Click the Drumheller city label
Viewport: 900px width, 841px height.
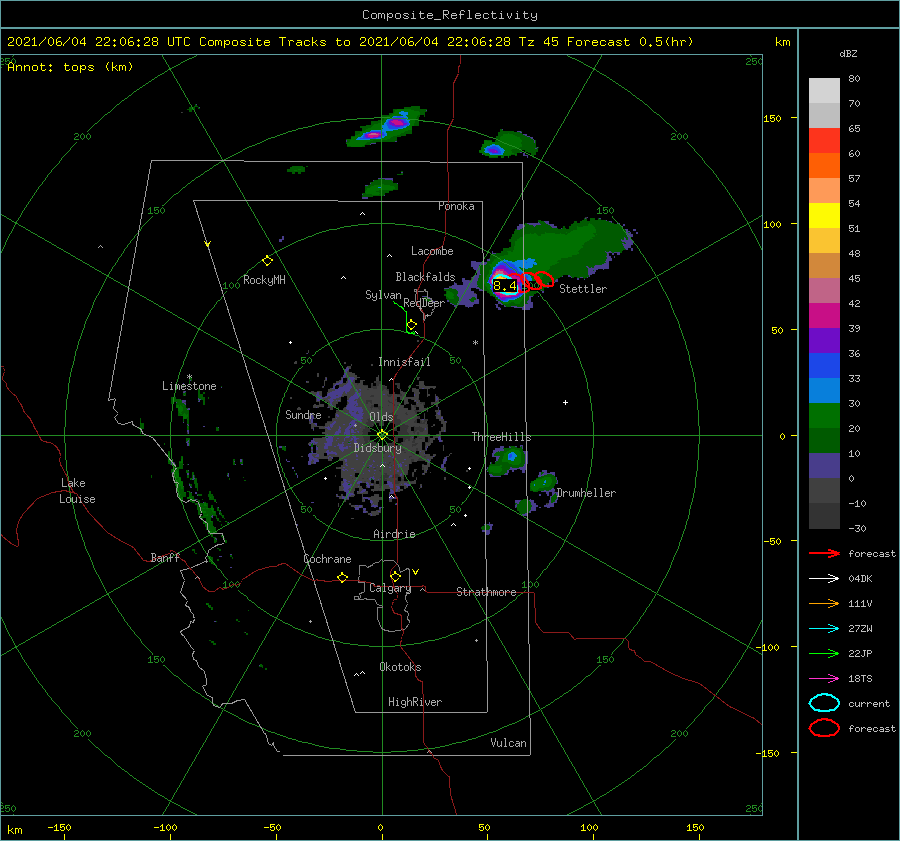click(586, 493)
